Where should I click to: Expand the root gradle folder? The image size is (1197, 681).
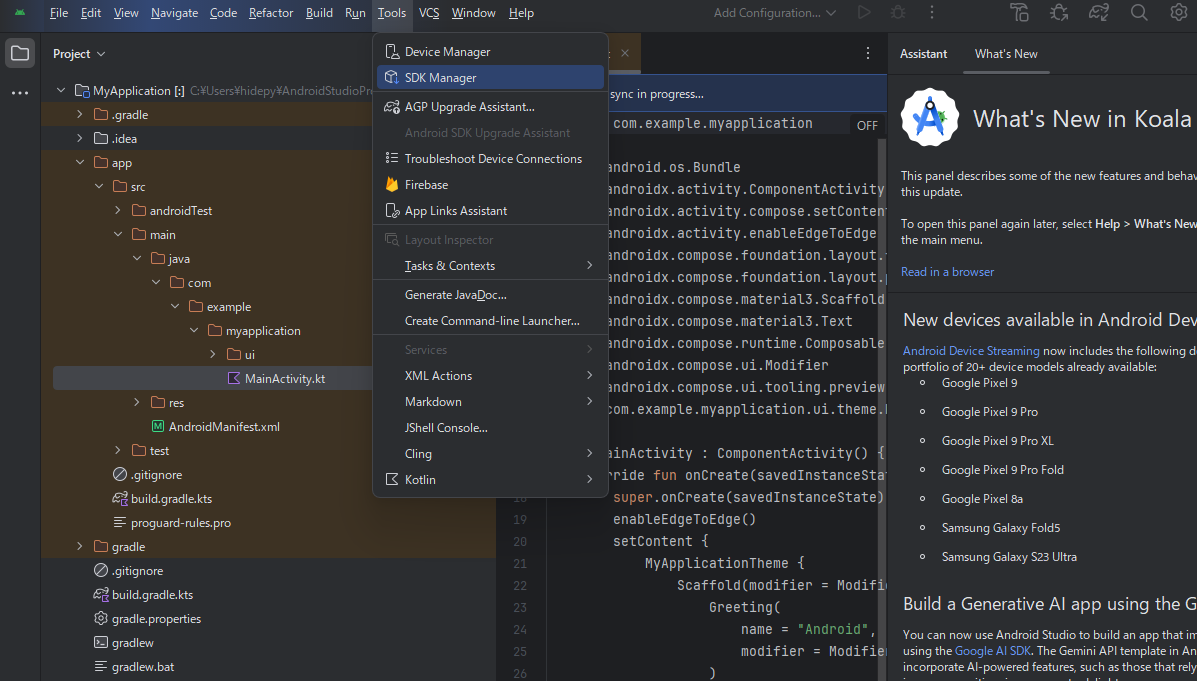pos(80,547)
